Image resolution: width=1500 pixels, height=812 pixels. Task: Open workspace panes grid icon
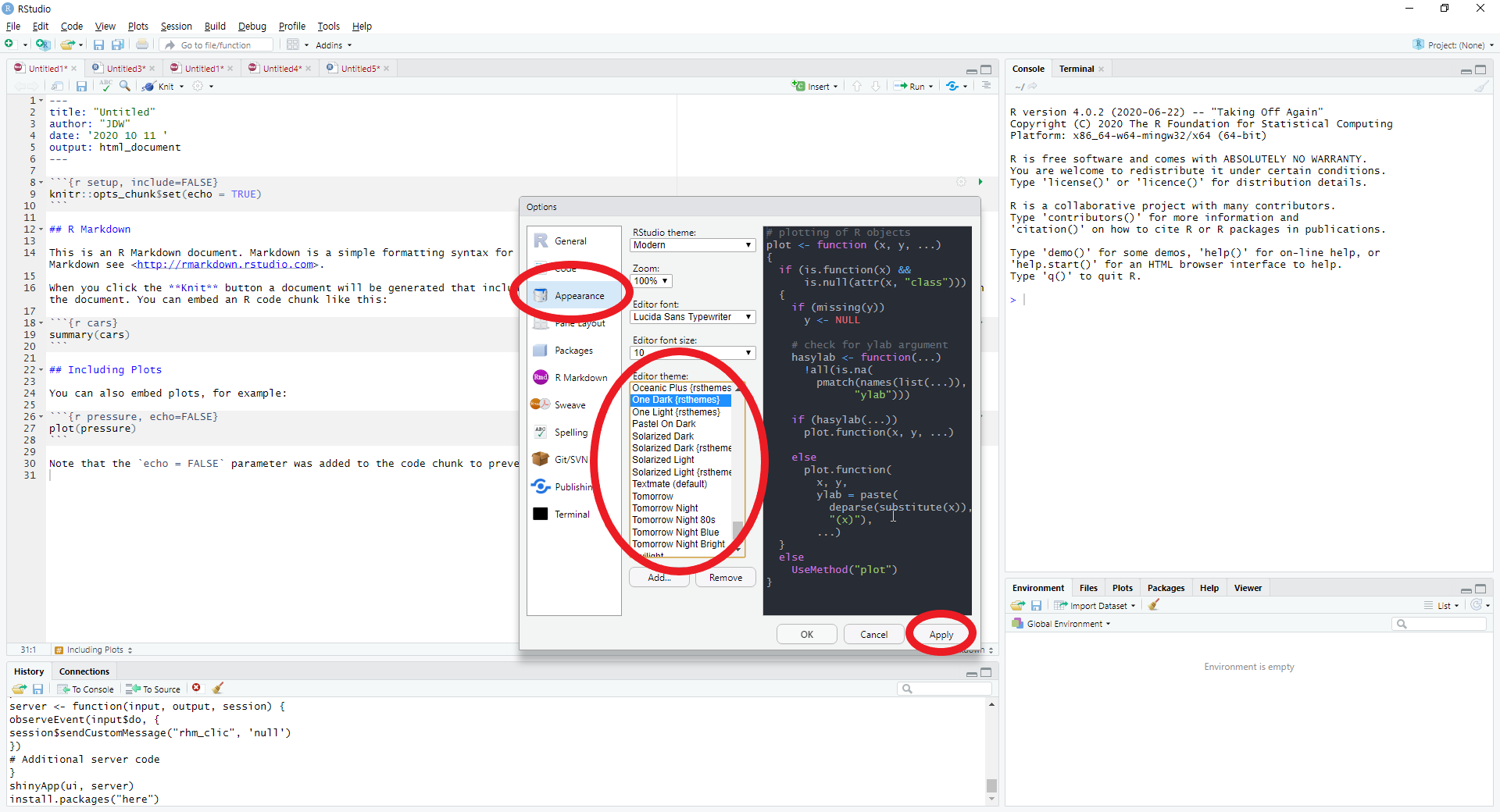[293, 45]
